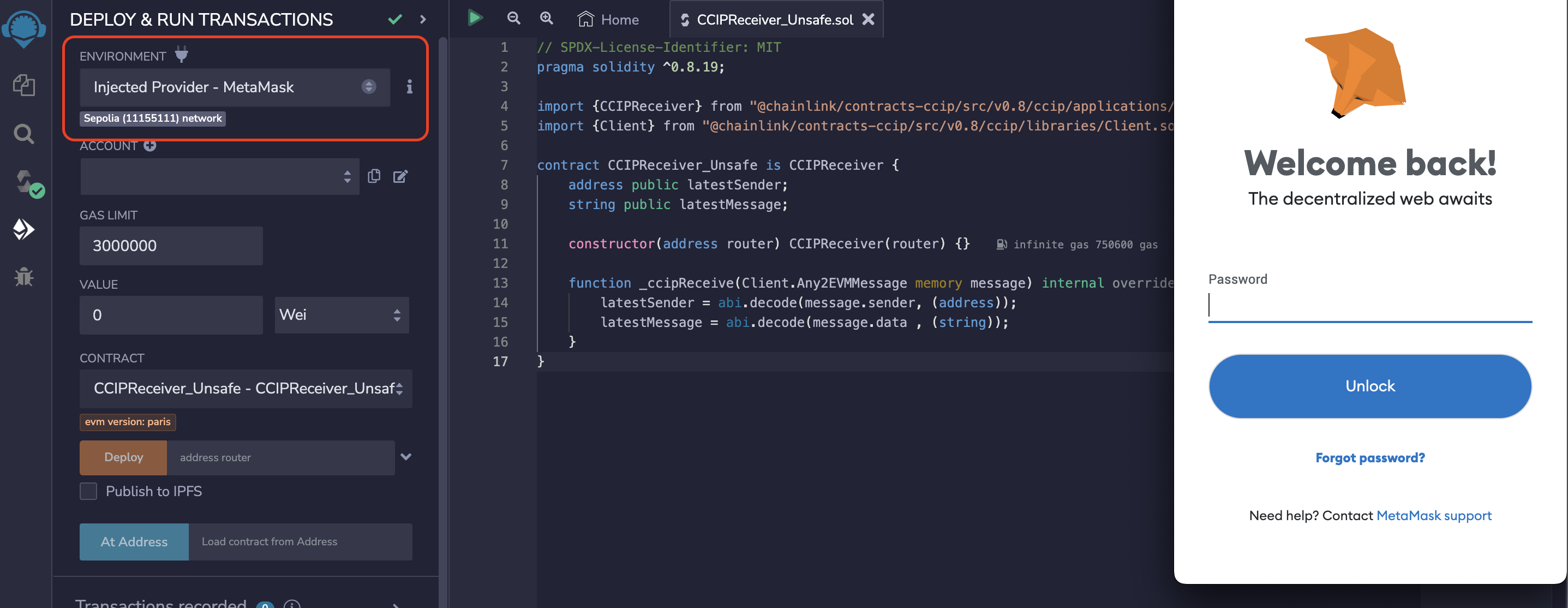Click the Forgot password link

[x=1369, y=457]
